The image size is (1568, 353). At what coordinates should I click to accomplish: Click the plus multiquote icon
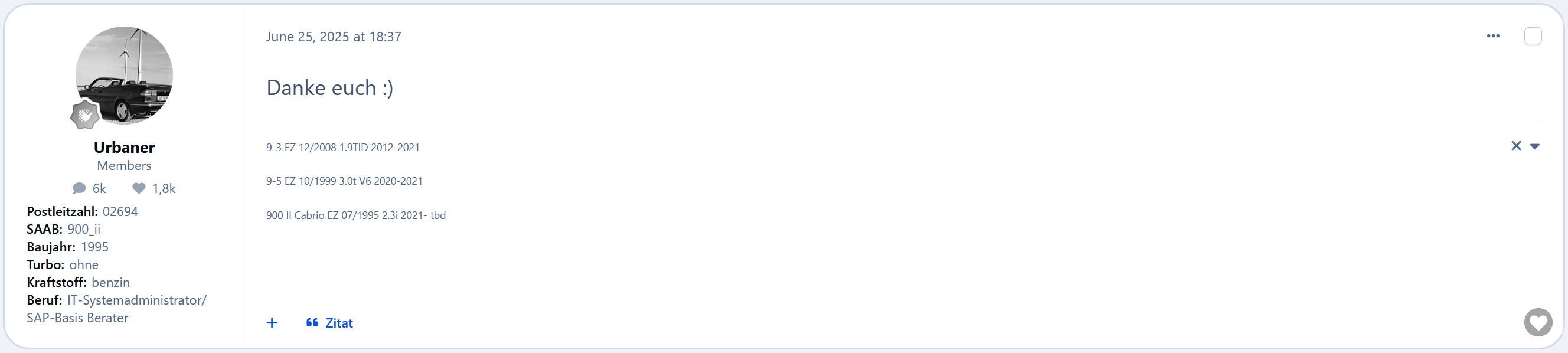[x=272, y=323]
